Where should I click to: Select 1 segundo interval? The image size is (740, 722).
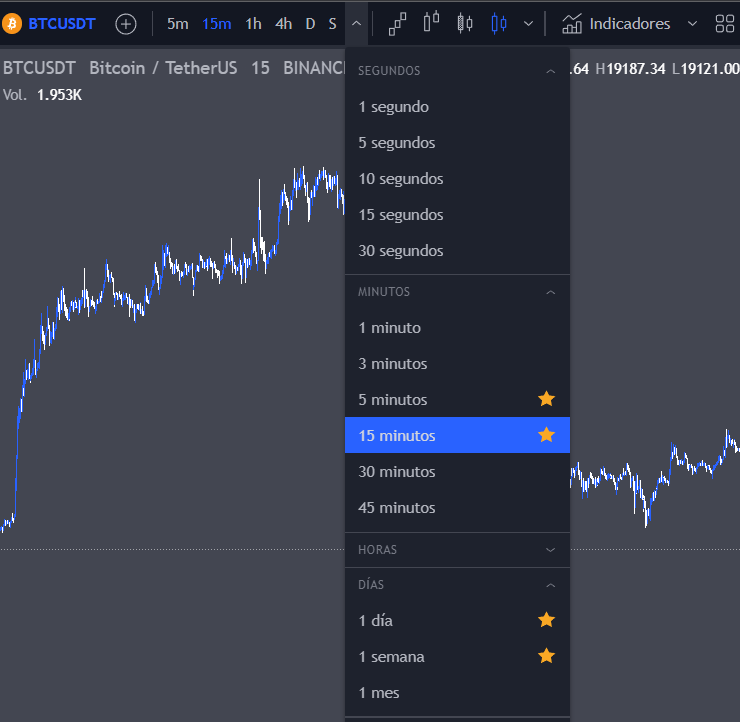point(457,107)
